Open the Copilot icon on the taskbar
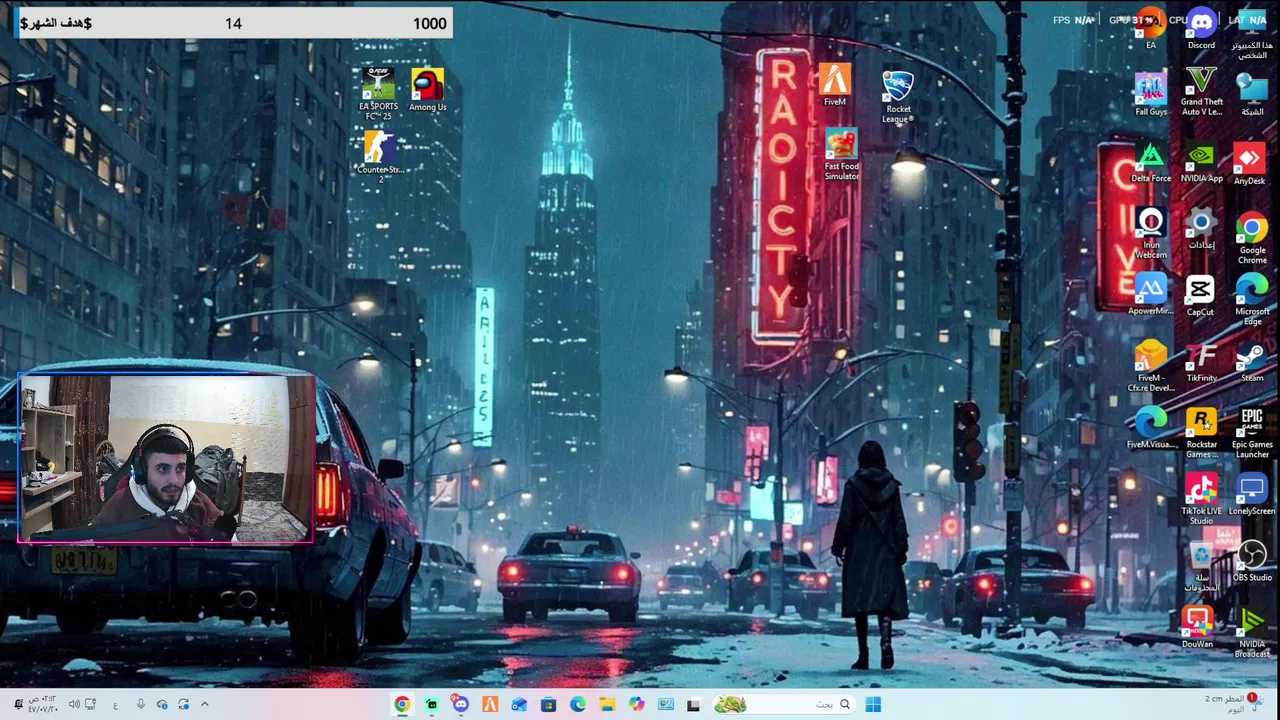Screen dimensions: 1280x720 point(636,705)
